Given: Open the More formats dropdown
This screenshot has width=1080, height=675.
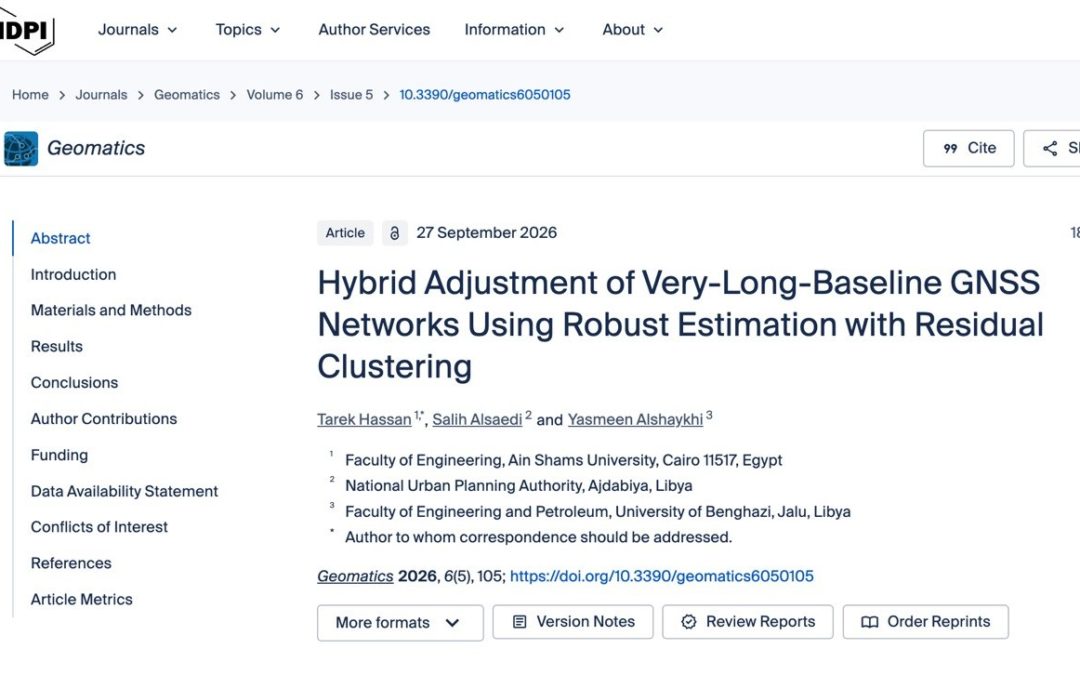Looking at the screenshot, I should [400, 623].
